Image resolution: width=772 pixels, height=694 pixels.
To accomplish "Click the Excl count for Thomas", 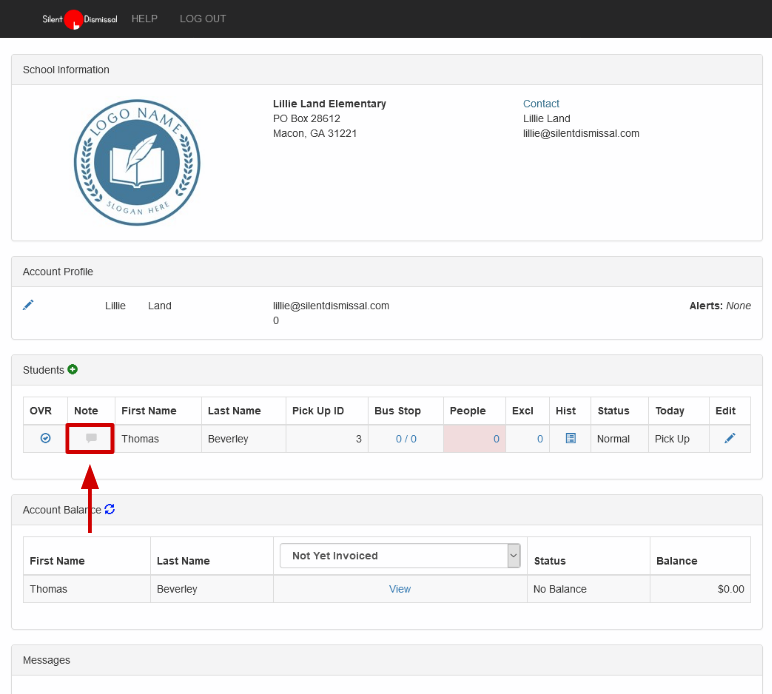I will 540,439.
